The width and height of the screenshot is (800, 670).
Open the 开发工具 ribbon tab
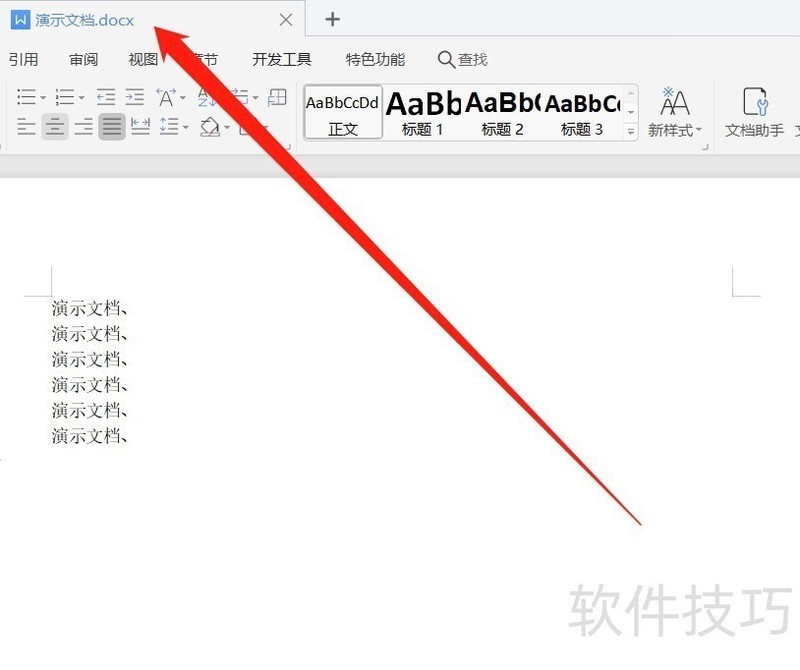pos(282,60)
